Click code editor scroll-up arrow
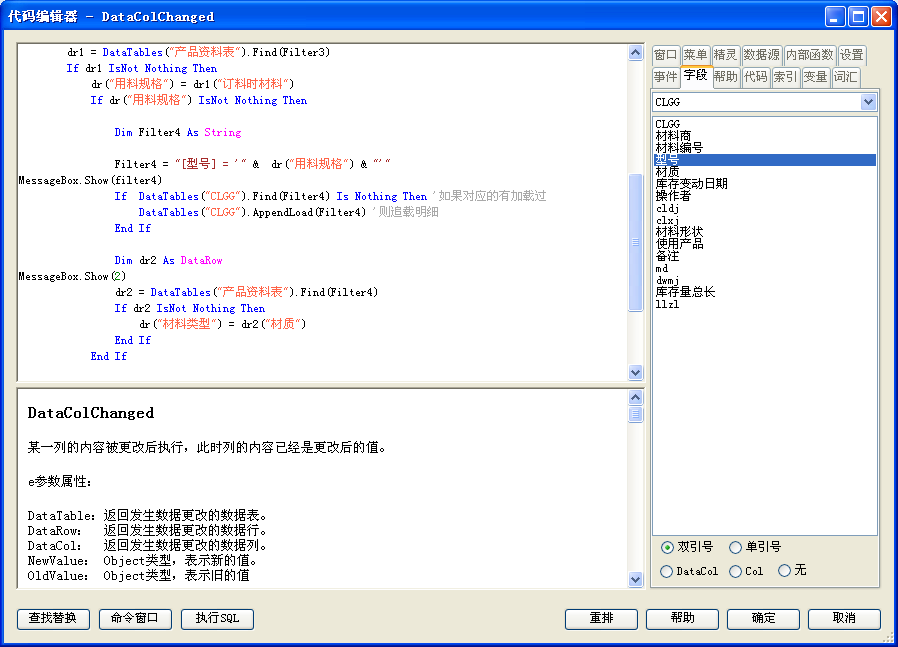 (x=635, y=53)
